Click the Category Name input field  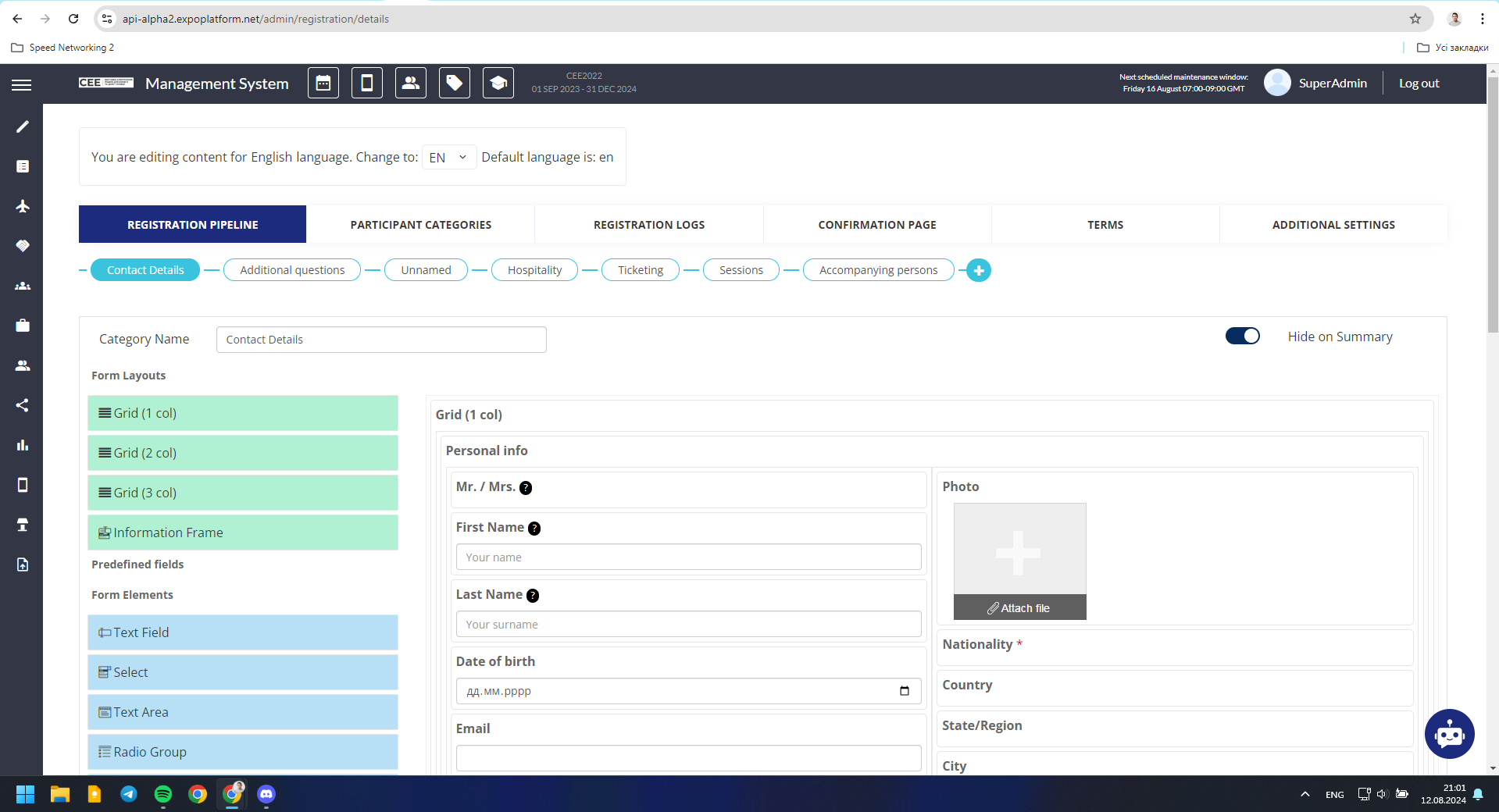point(381,340)
